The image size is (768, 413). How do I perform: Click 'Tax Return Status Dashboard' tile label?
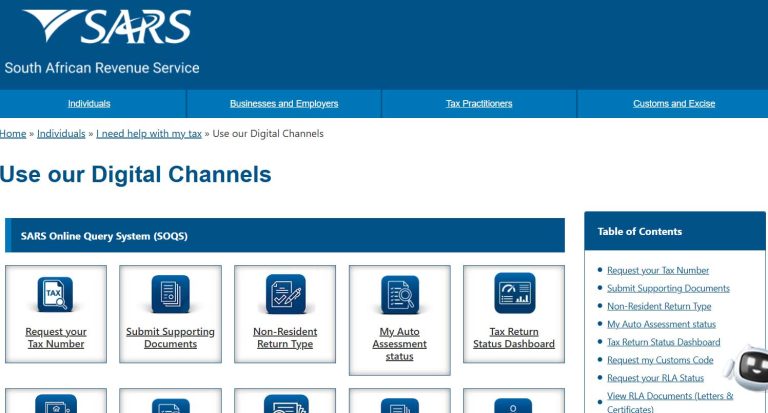point(514,338)
